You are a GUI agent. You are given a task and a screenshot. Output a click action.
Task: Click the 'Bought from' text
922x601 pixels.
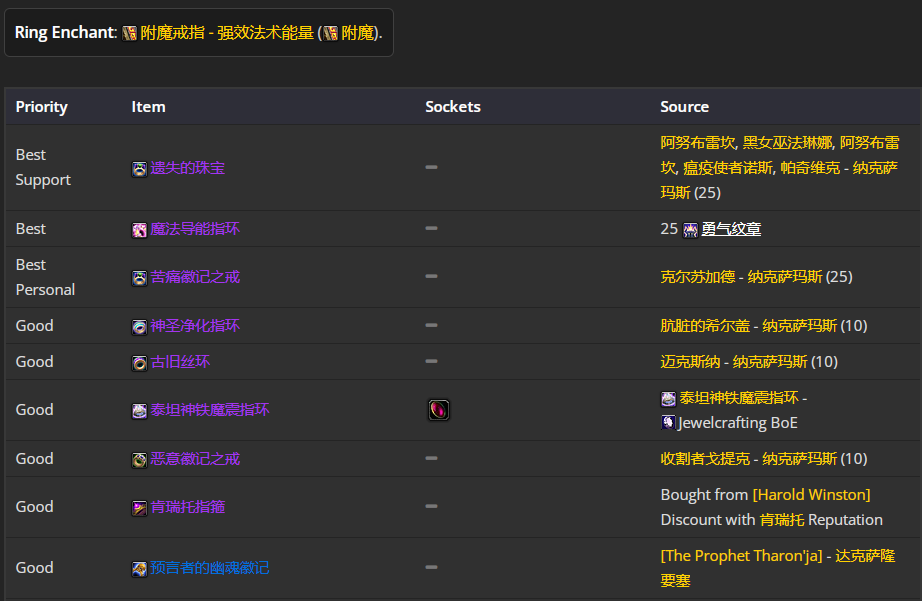tap(704, 495)
